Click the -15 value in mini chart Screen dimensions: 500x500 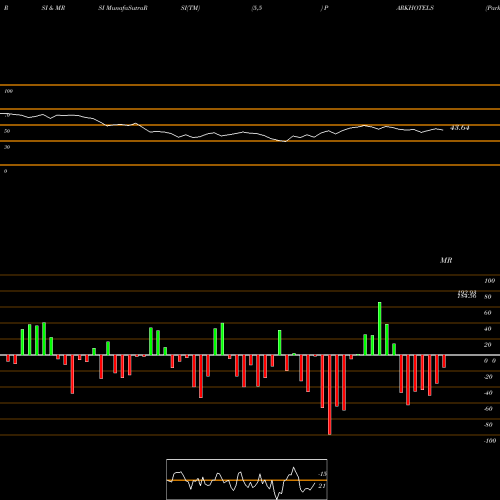tap(322, 474)
